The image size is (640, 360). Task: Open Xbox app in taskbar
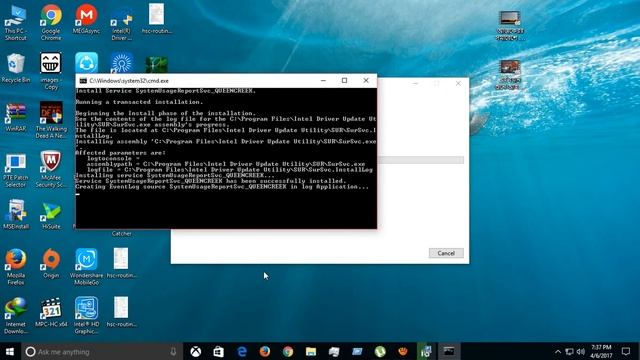196,351
